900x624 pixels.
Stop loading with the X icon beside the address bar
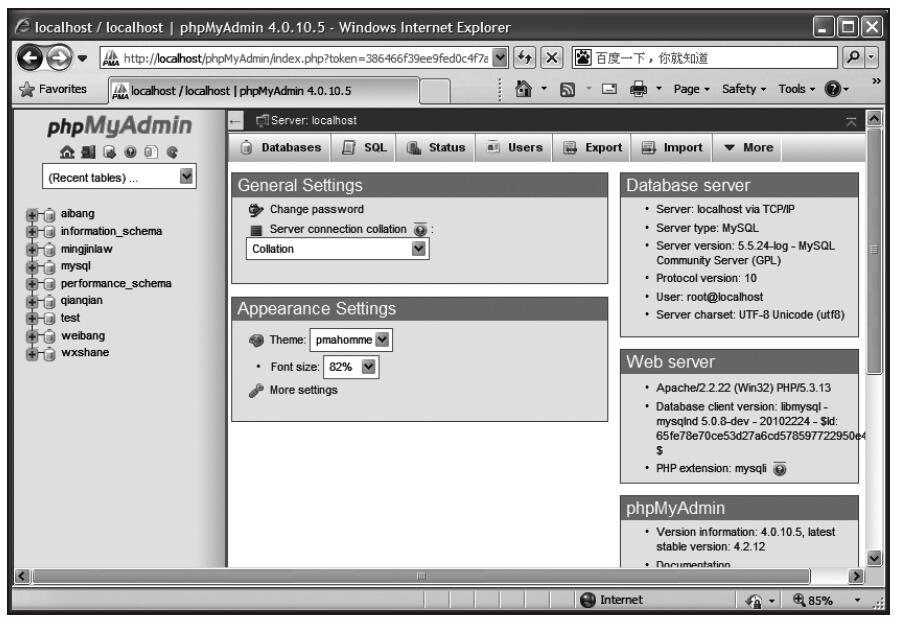tap(551, 57)
